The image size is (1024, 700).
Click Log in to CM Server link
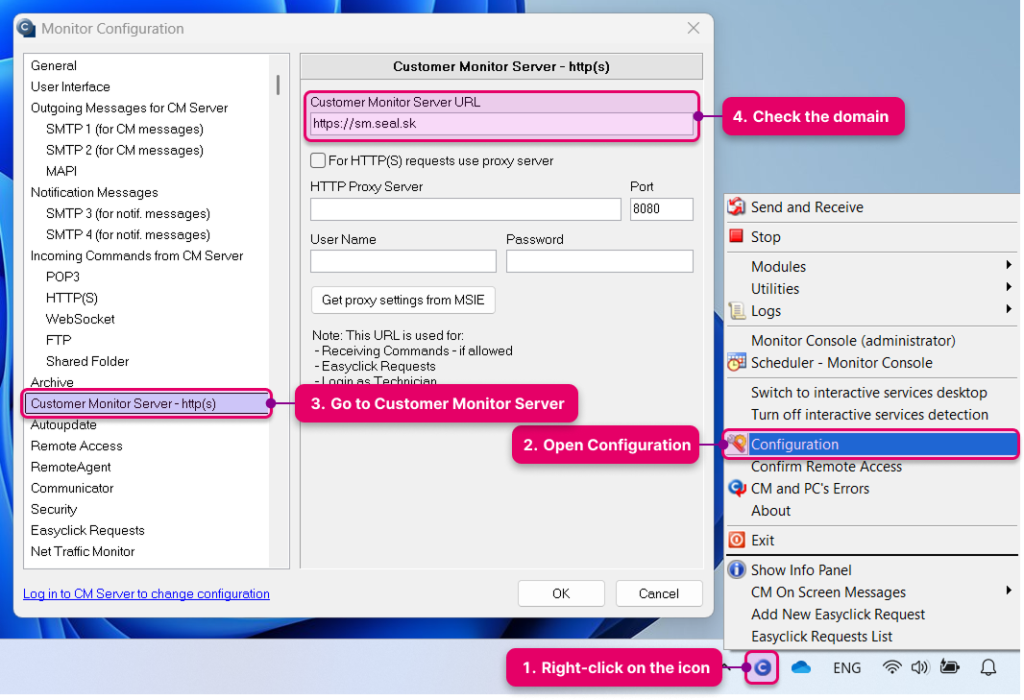point(146,594)
